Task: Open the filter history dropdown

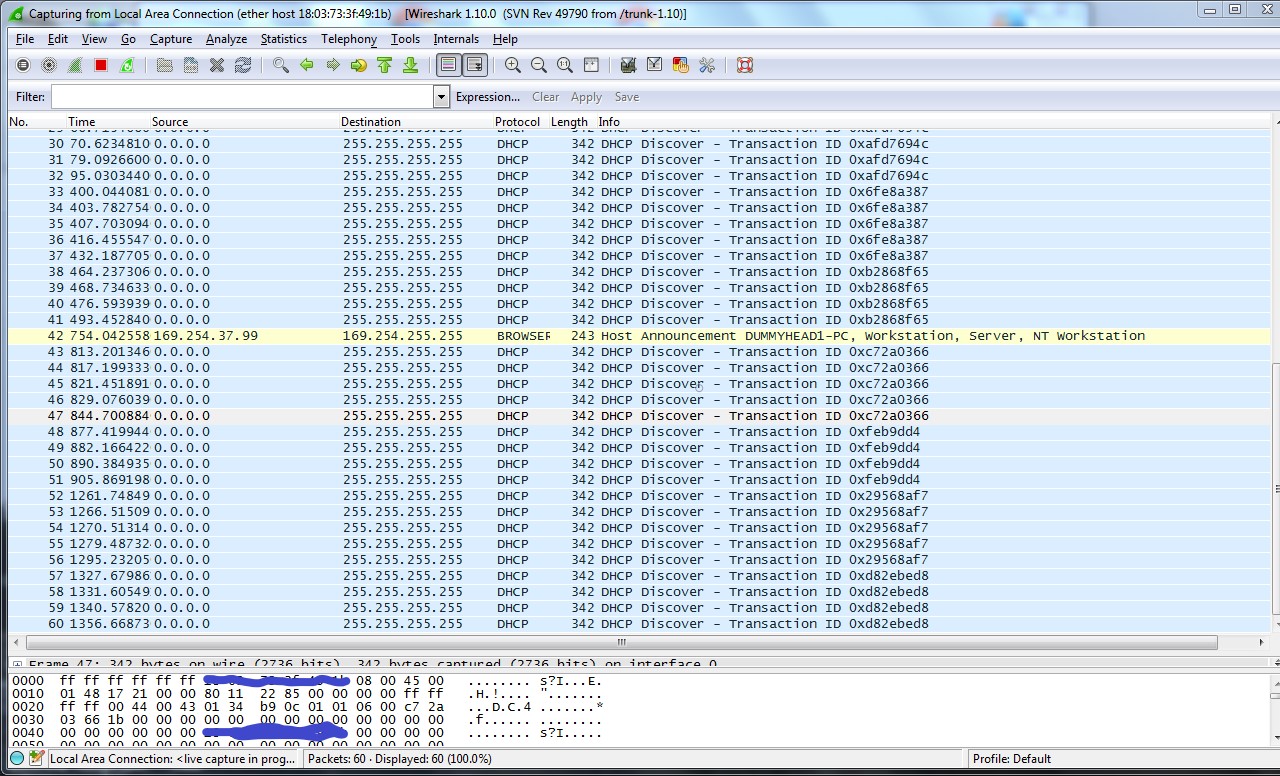Action: coord(441,96)
